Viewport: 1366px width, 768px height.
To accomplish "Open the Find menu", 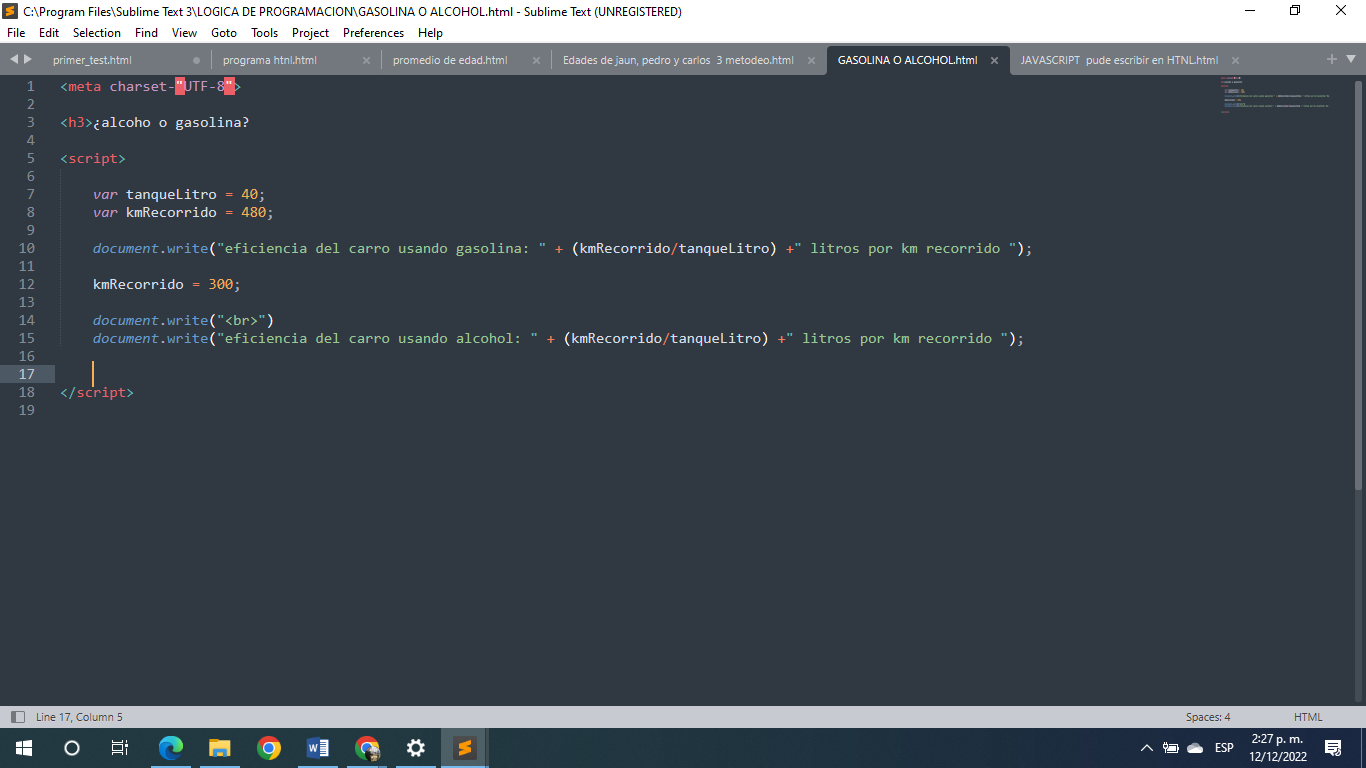I will coord(146,33).
